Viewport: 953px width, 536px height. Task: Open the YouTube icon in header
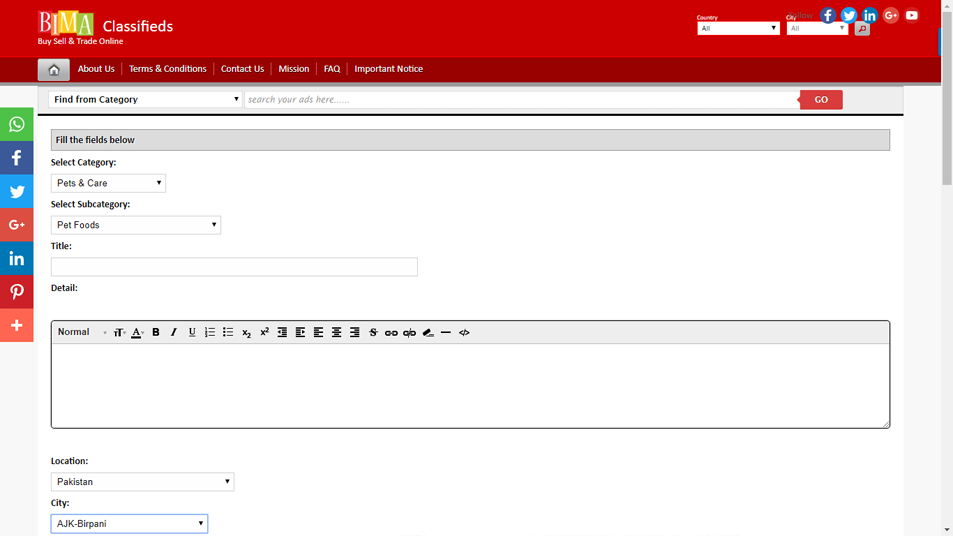[911, 15]
